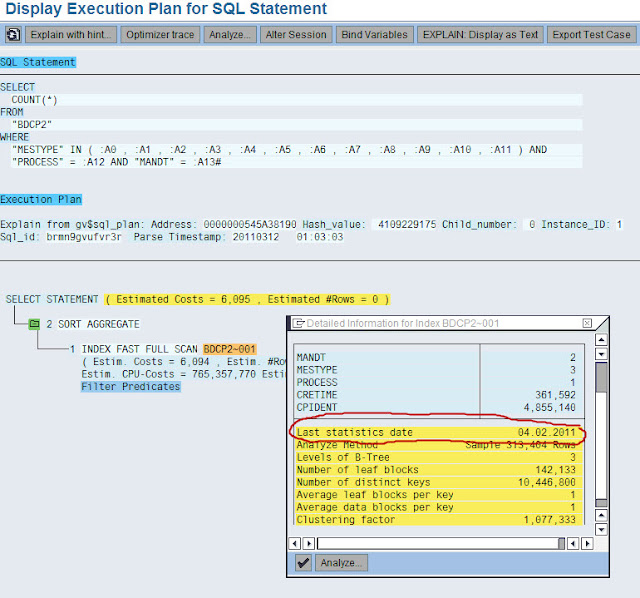Open Alter Session
This screenshot has height=598, width=640.
[x=296, y=35]
